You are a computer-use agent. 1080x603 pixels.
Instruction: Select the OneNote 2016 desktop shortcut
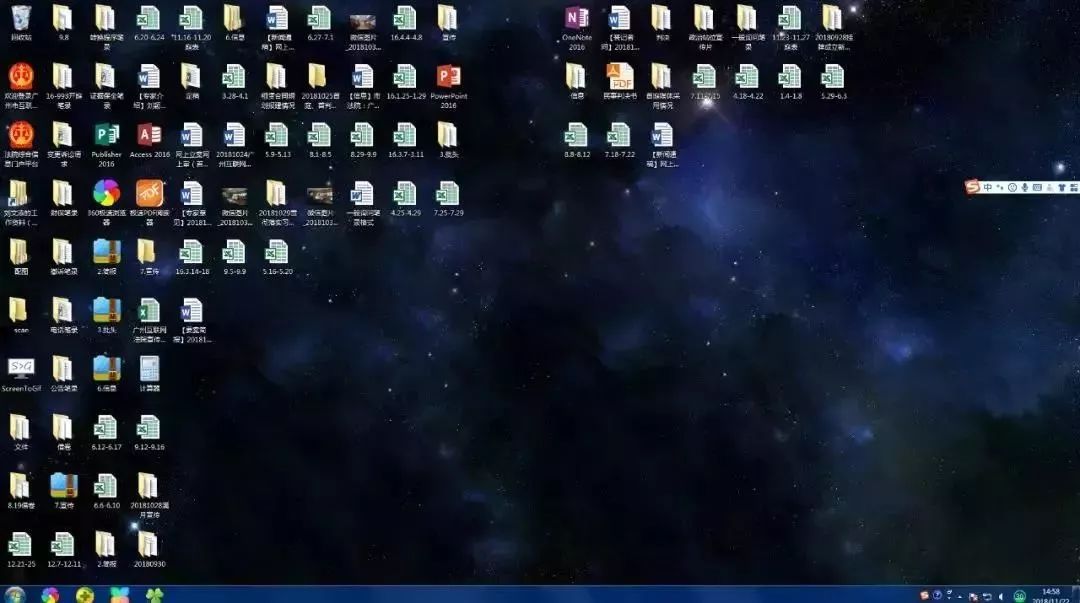577,18
